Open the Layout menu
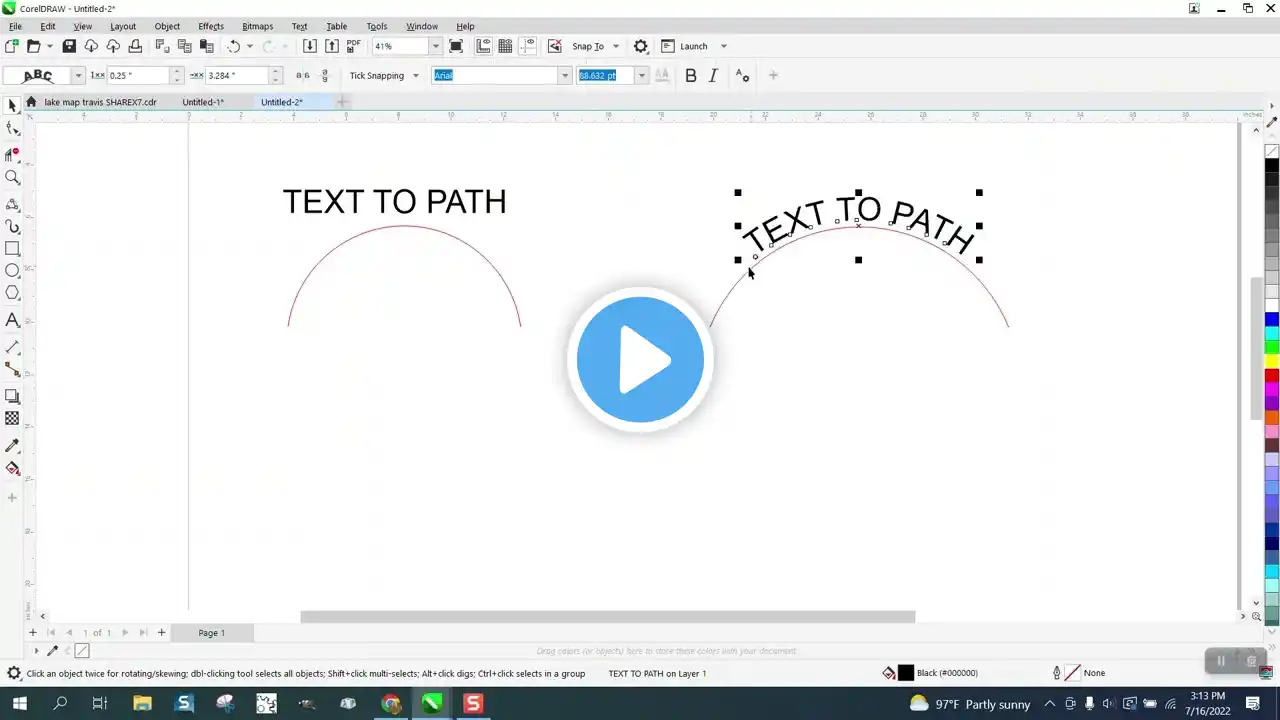 click(123, 26)
